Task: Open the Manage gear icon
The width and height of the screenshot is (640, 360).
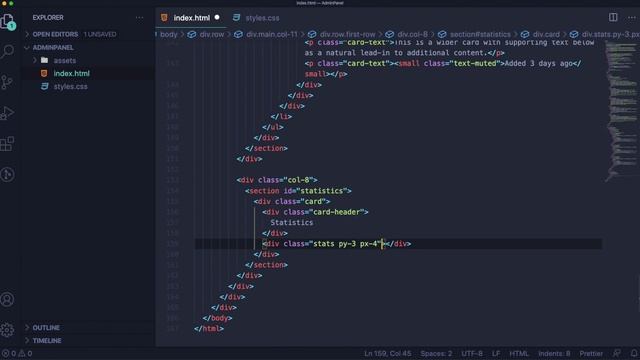Action: tap(7, 330)
